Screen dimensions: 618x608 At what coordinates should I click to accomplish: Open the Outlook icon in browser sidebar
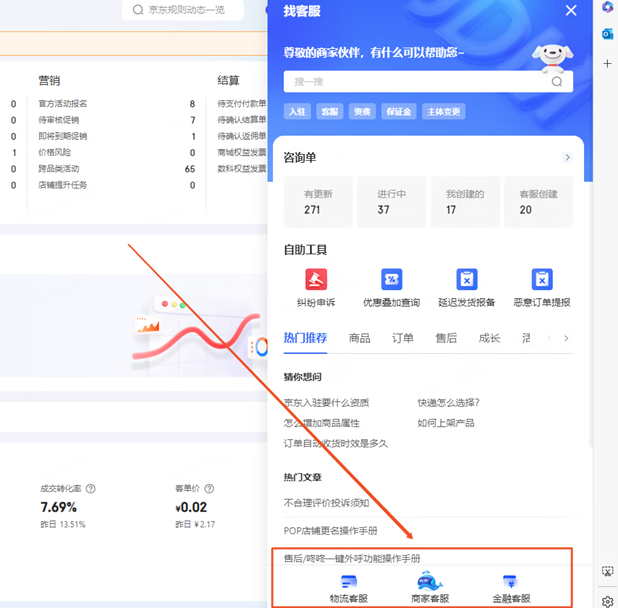click(607, 34)
